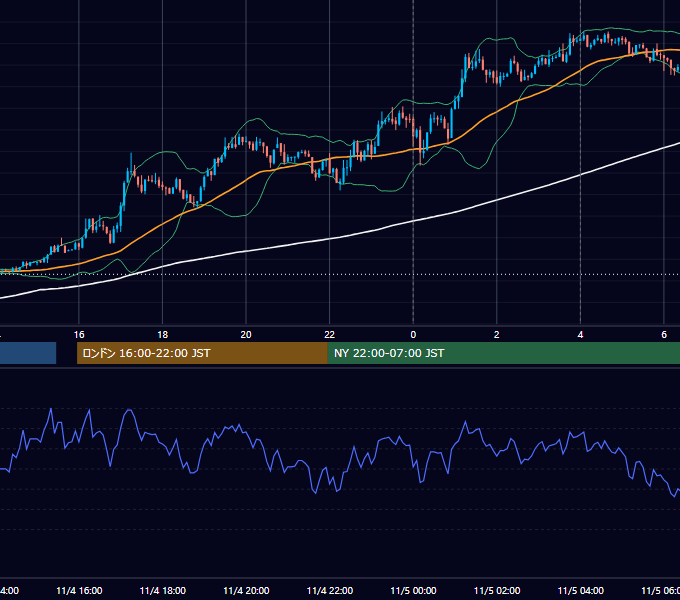Click the 16 hour label on upper axis

[79, 335]
